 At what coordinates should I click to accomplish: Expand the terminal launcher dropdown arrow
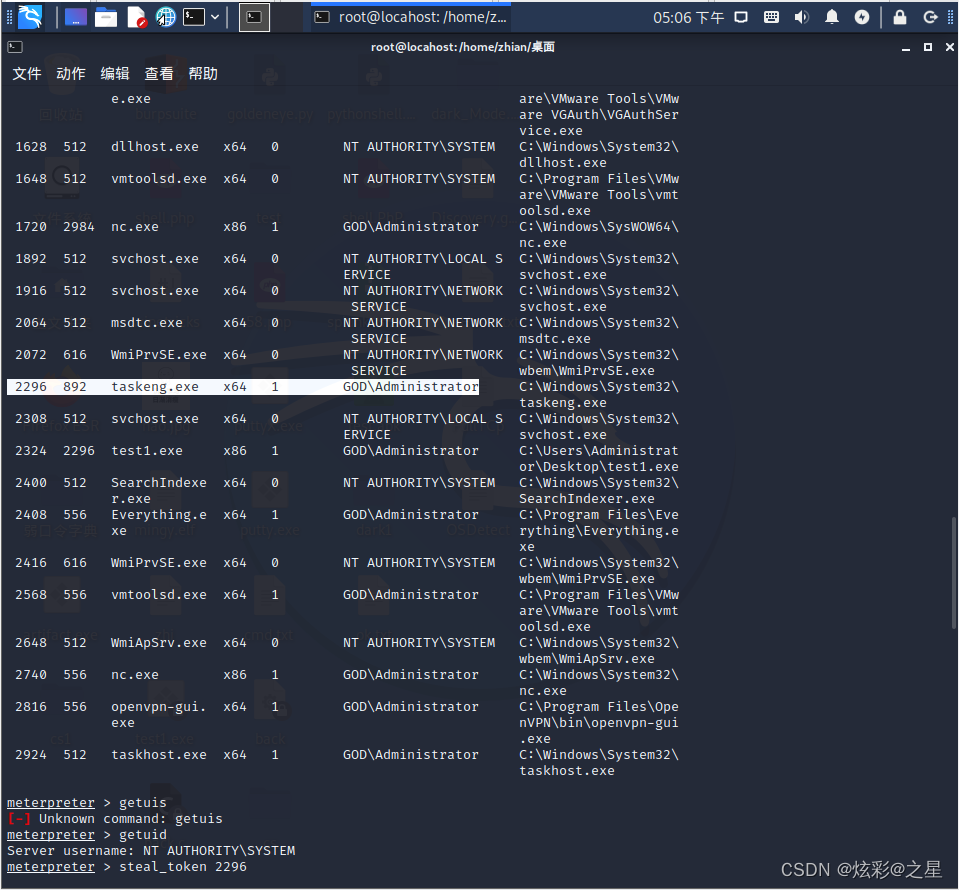point(215,17)
